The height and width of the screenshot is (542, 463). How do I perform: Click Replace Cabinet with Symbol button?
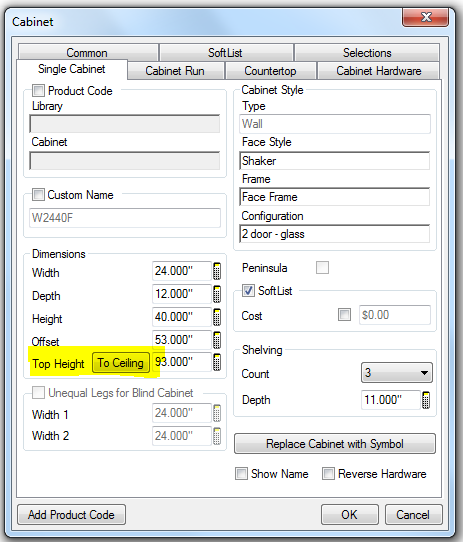[335, 443]
